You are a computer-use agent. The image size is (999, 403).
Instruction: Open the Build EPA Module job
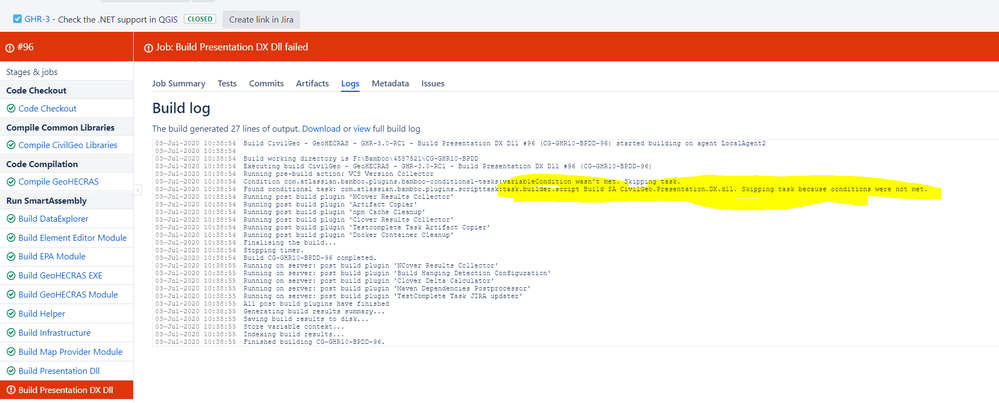pos(52,257)
